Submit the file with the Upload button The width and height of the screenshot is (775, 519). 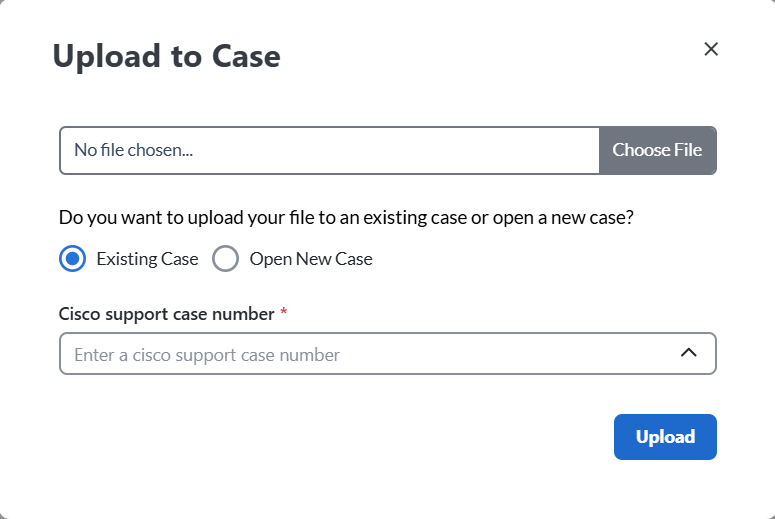665,437
